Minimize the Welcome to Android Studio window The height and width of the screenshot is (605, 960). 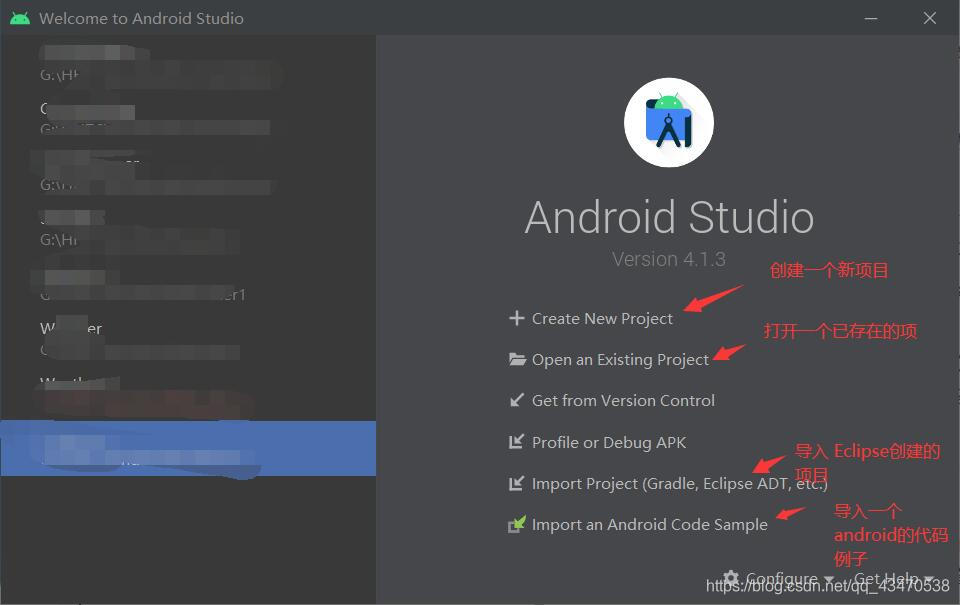[871, 18]
